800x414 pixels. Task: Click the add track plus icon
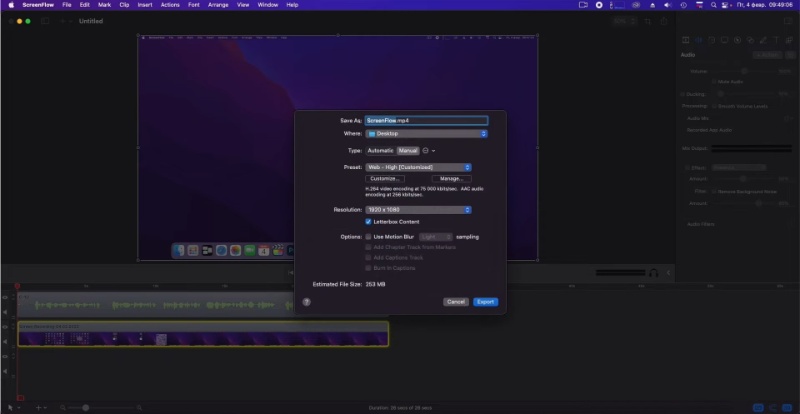pyautogui.click(x=38, y=407)
